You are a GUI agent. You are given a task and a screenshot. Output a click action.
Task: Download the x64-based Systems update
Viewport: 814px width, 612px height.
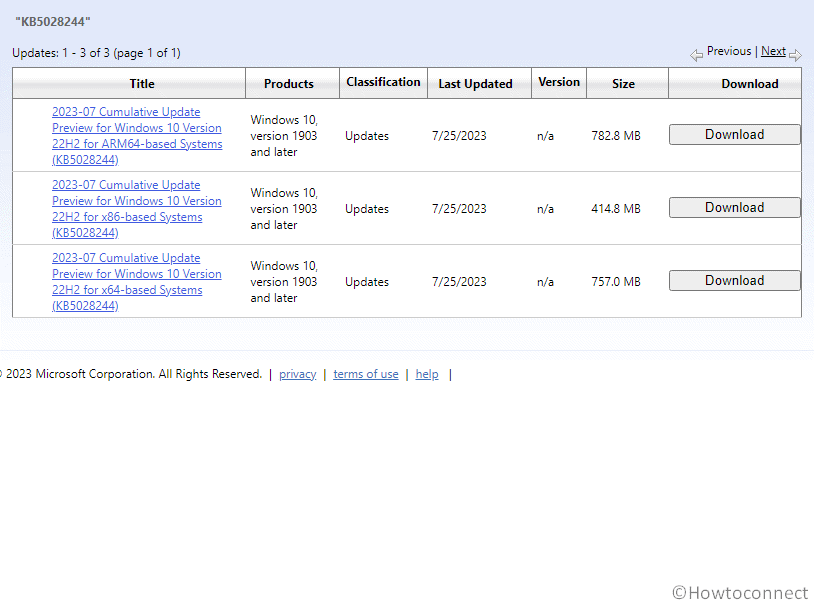point(734,281)
